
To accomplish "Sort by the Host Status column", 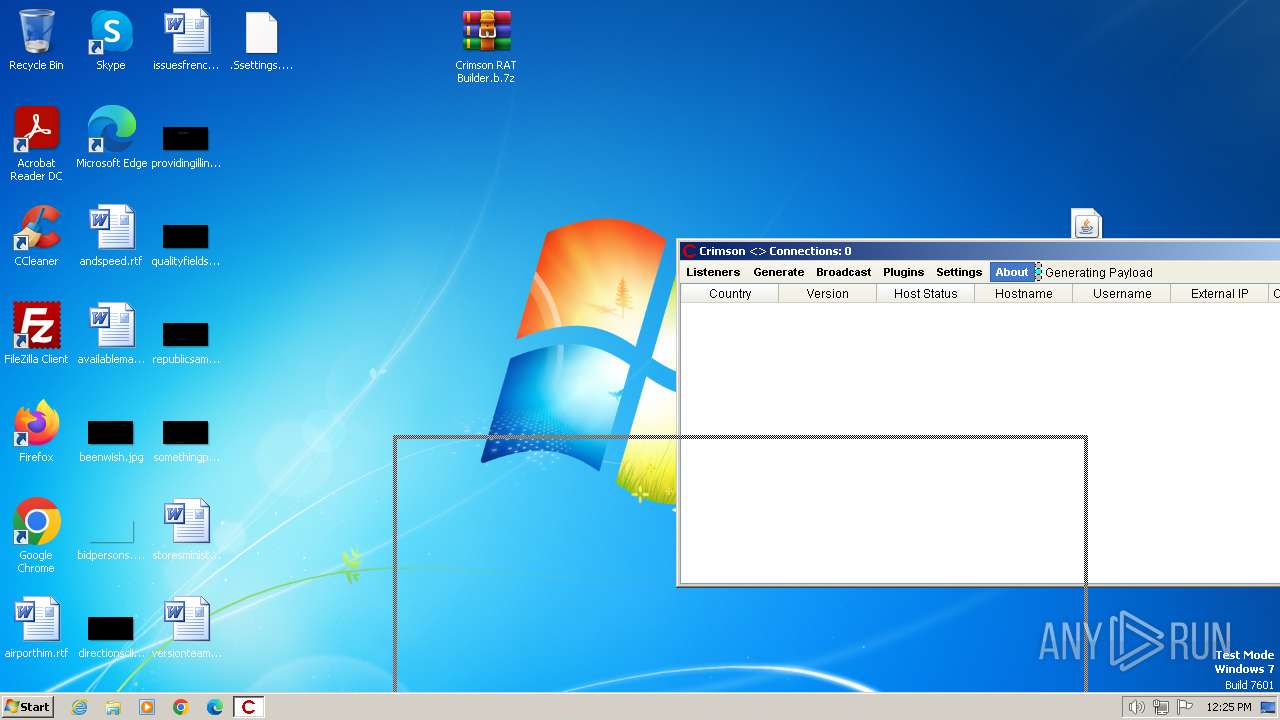I will (x=926, y=294).
